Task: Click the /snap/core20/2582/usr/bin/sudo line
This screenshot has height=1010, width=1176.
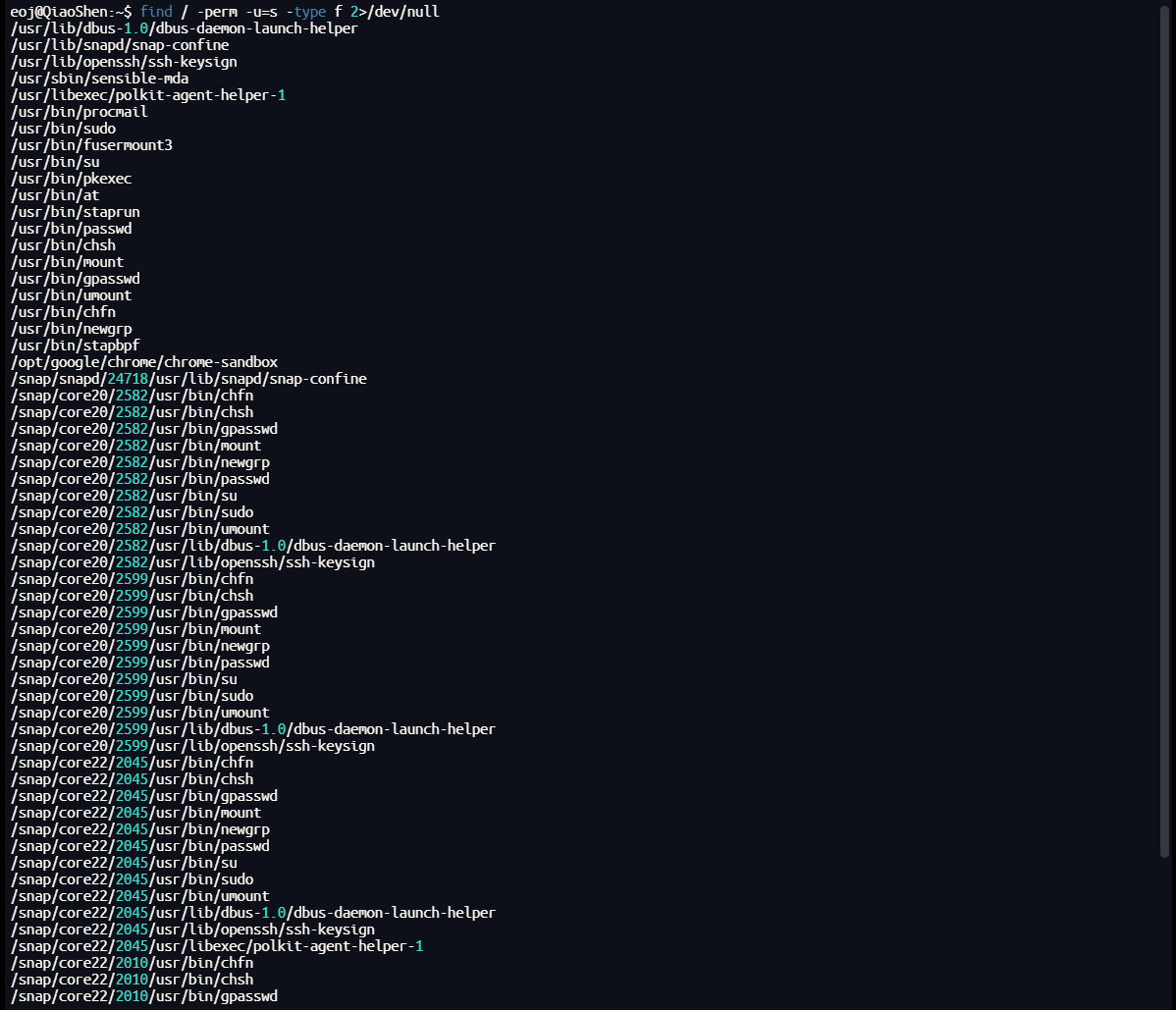Action: (x=132, y=512)
